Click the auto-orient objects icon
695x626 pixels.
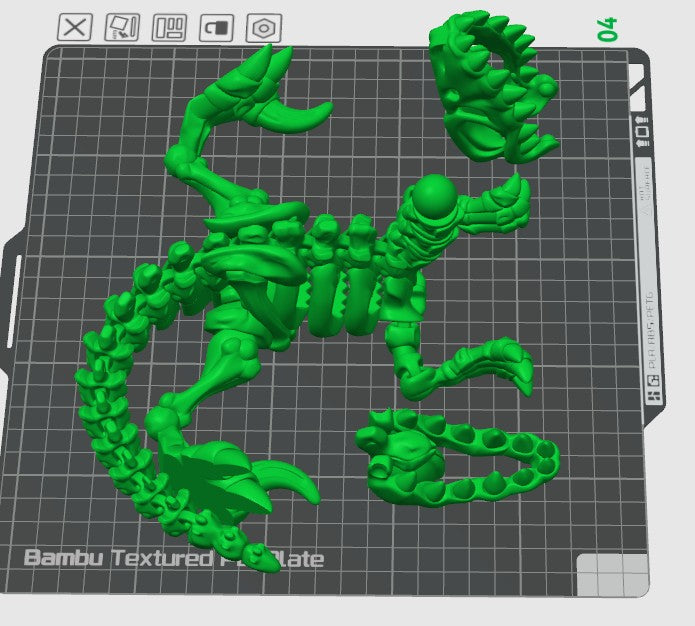[x=122, y=27]
